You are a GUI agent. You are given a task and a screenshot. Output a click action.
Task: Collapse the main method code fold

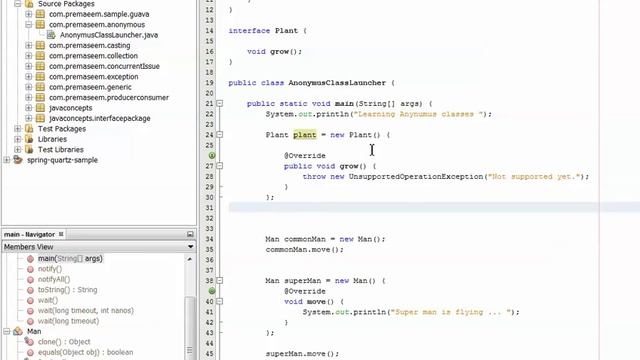click(x=220, y=104)
